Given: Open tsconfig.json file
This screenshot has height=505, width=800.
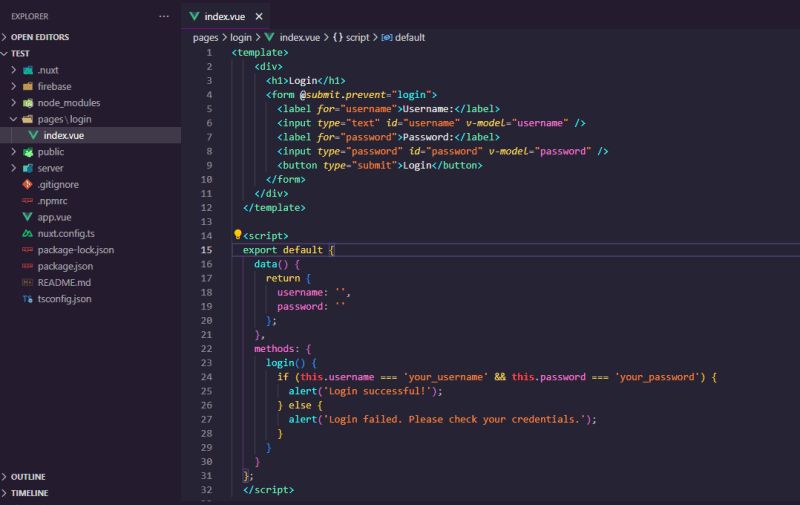Looking at the screenshot, I should (65, 299).
